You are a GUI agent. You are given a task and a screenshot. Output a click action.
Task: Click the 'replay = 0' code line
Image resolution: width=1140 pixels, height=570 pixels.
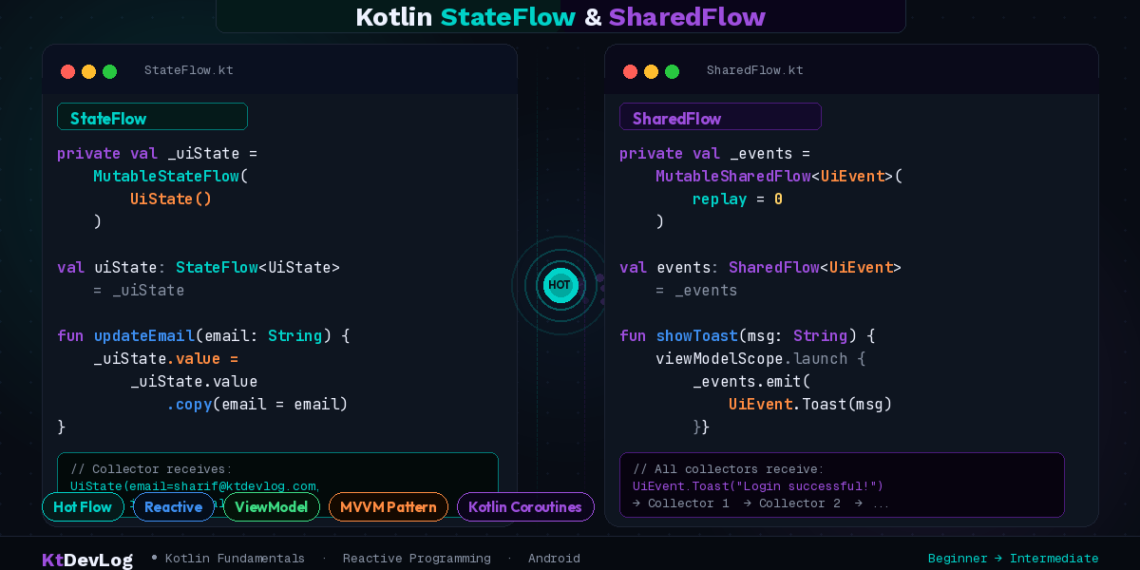pos(737,199)
